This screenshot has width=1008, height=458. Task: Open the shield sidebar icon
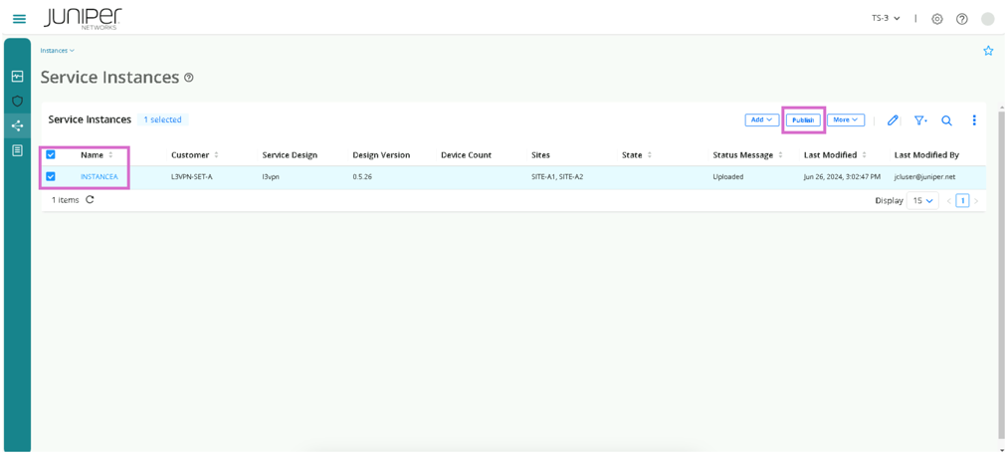tap(17, 101)
